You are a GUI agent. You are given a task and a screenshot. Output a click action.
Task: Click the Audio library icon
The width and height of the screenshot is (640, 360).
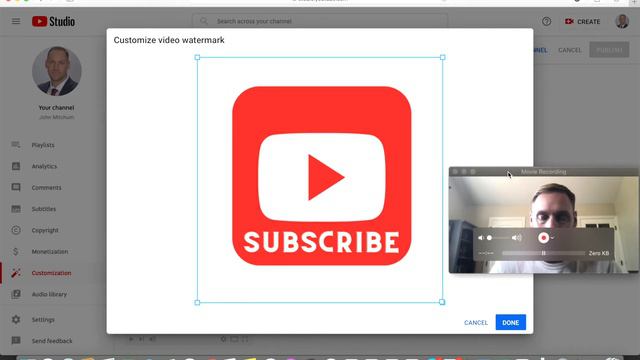(x=16, y=294)
